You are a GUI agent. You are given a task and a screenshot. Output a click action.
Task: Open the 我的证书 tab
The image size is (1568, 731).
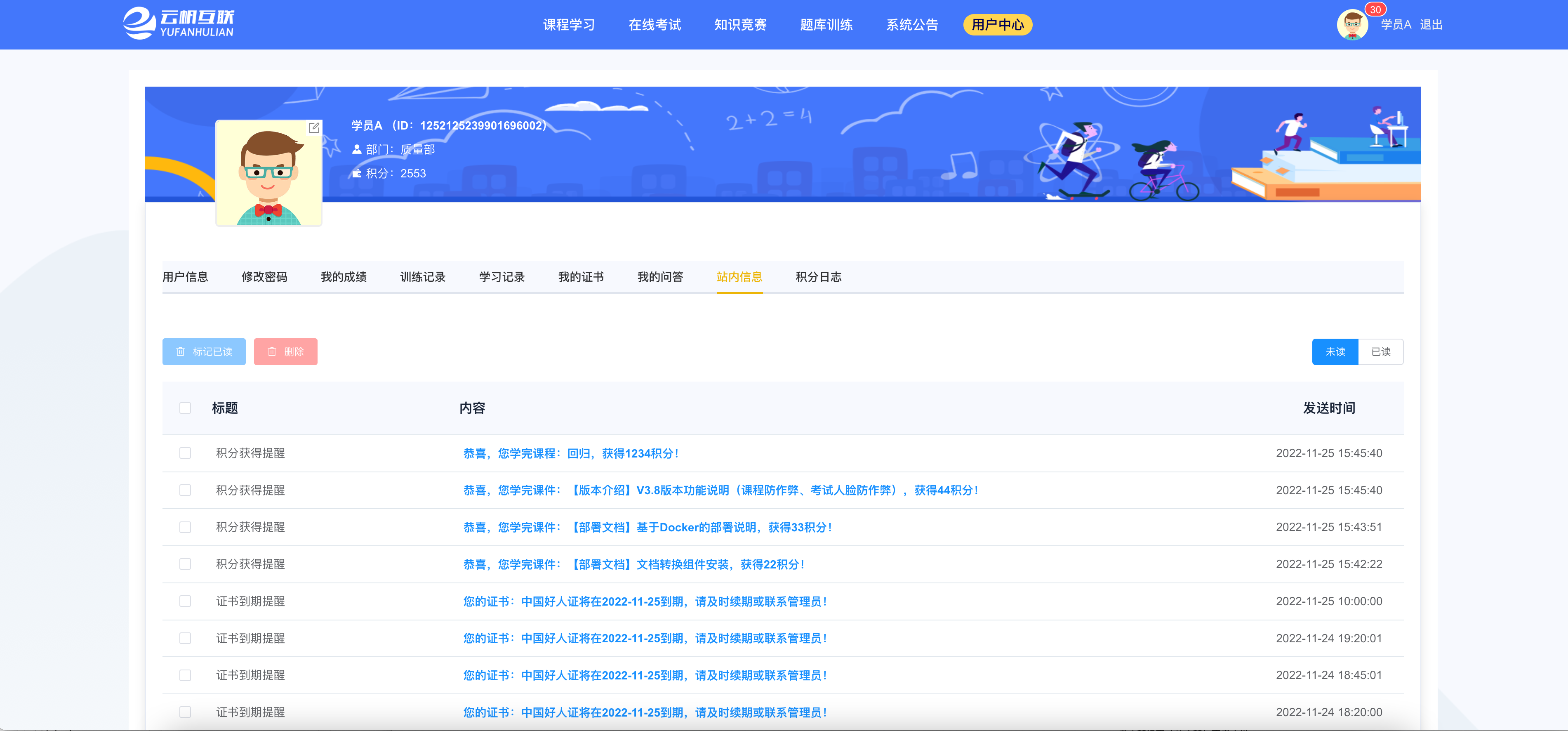[581, 277]
